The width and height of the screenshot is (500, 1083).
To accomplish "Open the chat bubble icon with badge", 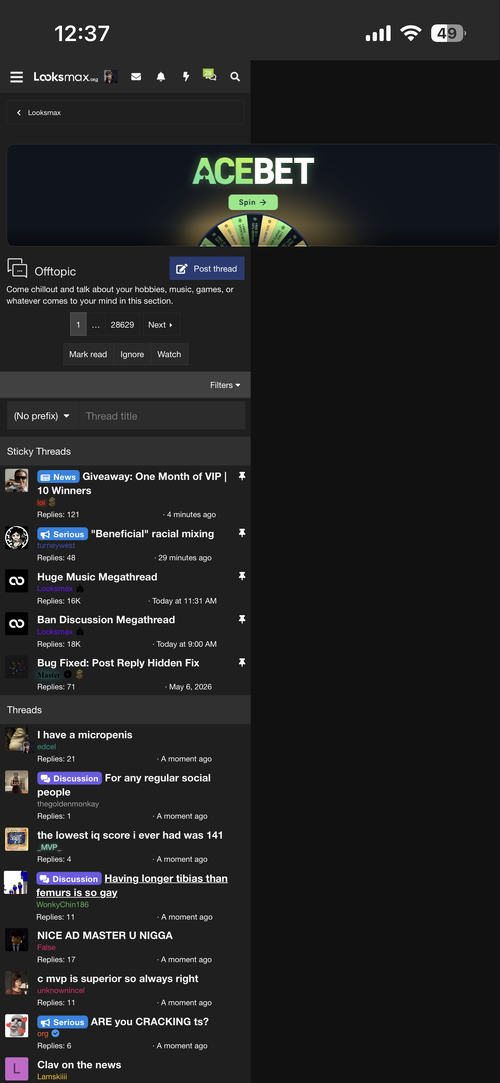I will pos(210,75).
